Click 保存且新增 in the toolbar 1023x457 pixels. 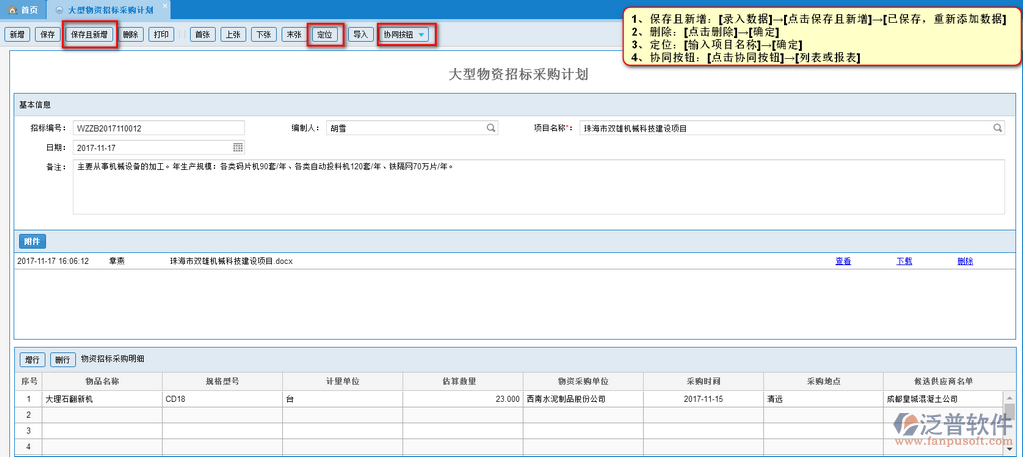[x=90, y=34]
